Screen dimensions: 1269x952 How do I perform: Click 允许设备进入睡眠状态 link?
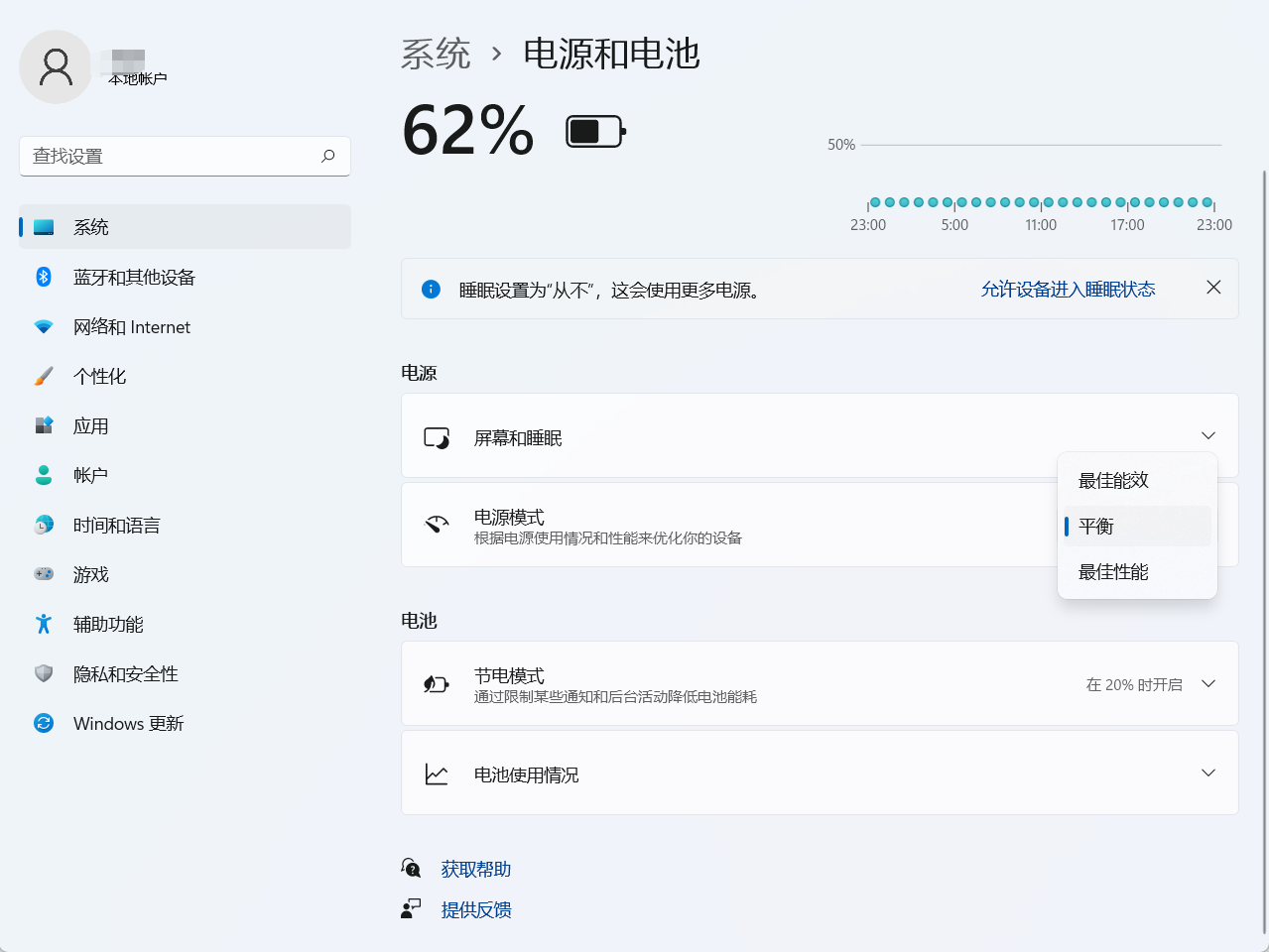[x=1068, y=289]
